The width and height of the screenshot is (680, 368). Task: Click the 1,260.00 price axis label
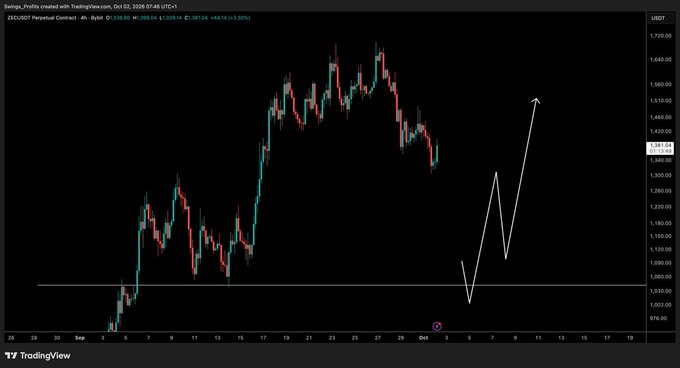(x=660, y=191)
